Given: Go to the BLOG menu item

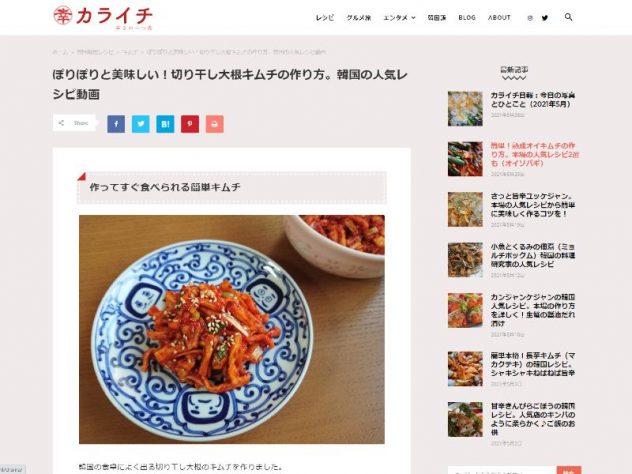Looking at the screenshot, I should click(x=467, y=18).
